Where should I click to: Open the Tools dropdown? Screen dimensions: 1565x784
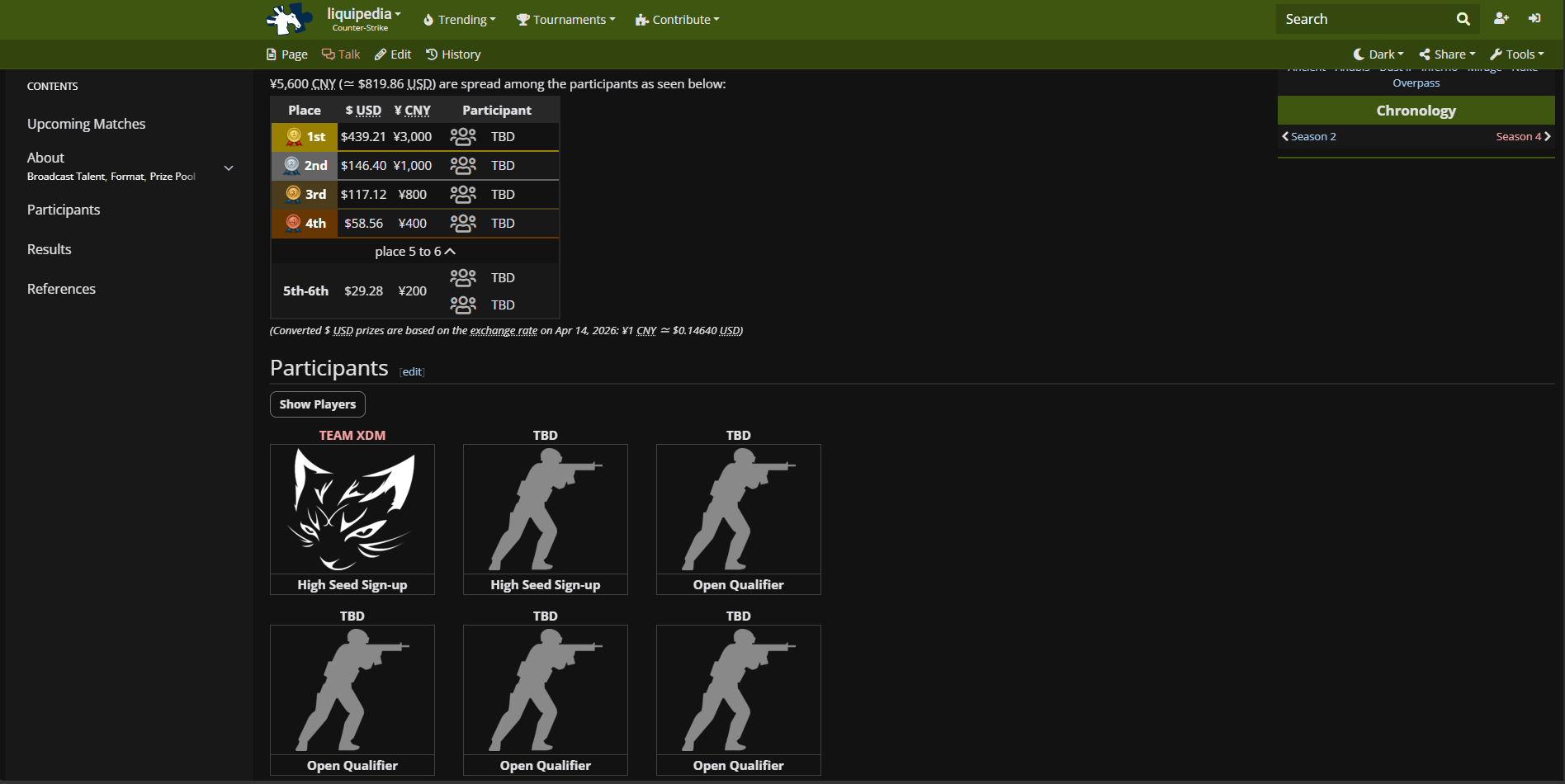tap(1517, 54)
